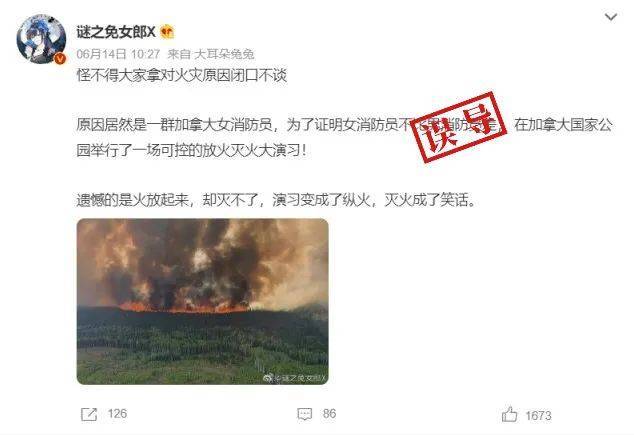Click the repost count 126
Screen dimensions: 634x435
click(x=117, y=414)
